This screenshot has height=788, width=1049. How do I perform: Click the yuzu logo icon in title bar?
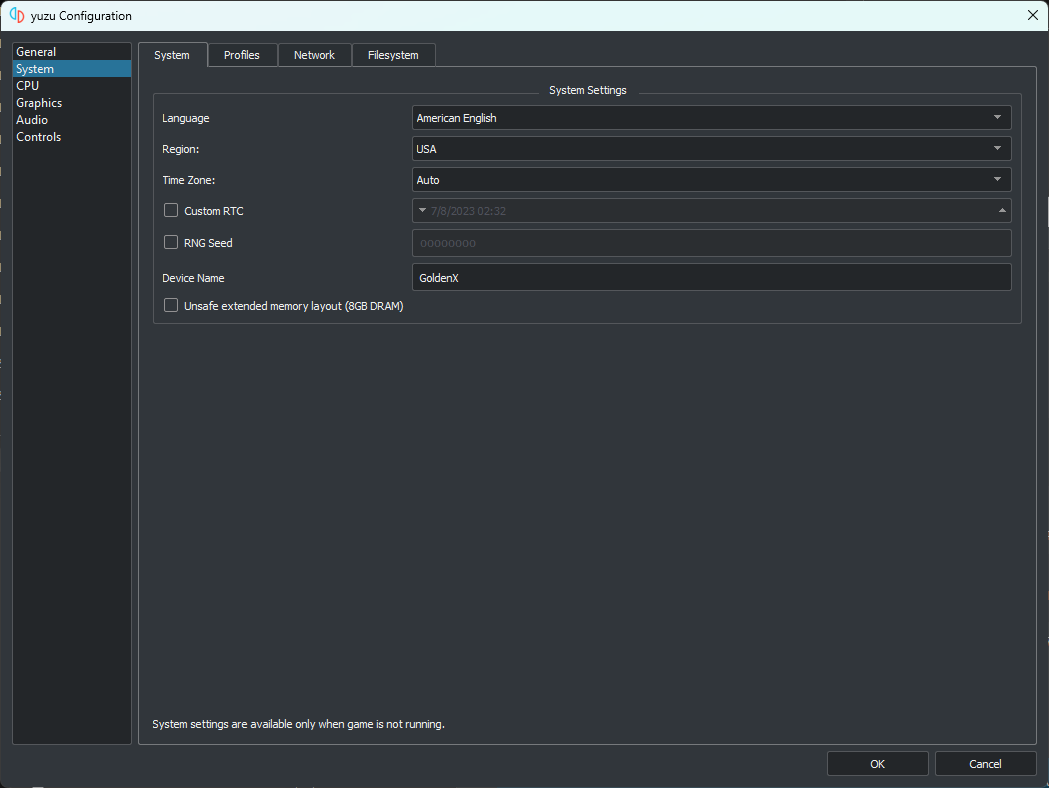(17, 16)
